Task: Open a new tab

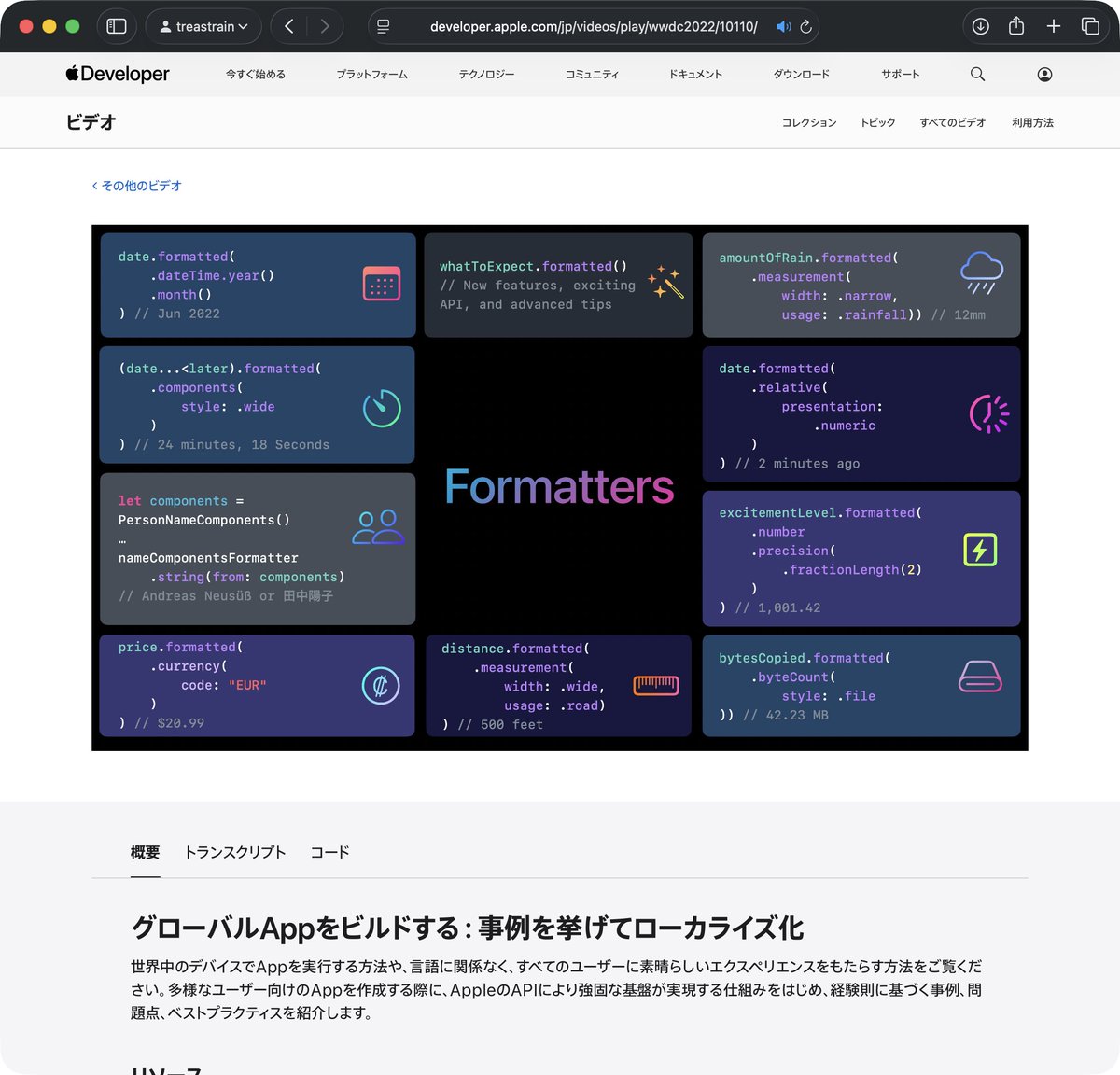Action: click(x=1053, y=26)
